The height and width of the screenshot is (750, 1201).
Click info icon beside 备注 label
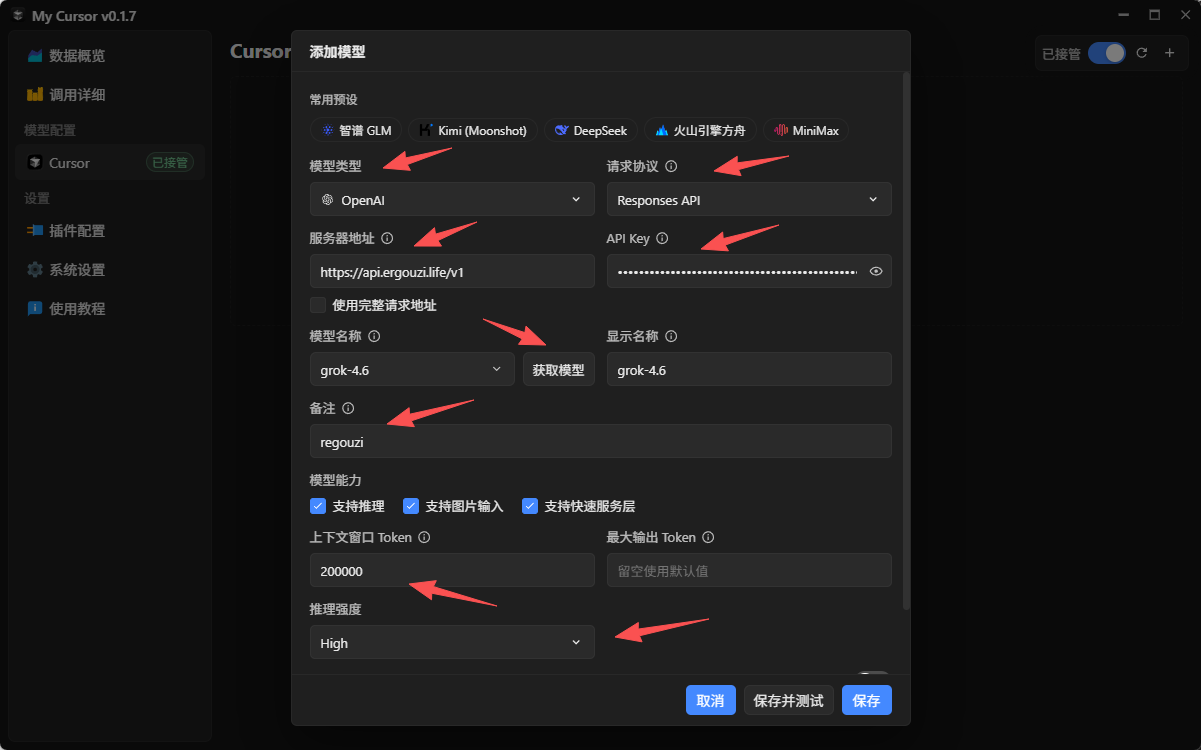click(x=348, y=408)
